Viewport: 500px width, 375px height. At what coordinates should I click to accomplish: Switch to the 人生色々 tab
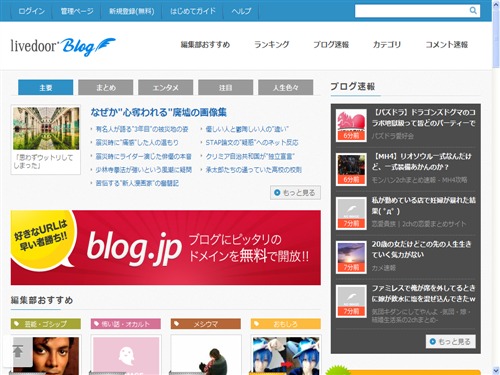(286, 87)
